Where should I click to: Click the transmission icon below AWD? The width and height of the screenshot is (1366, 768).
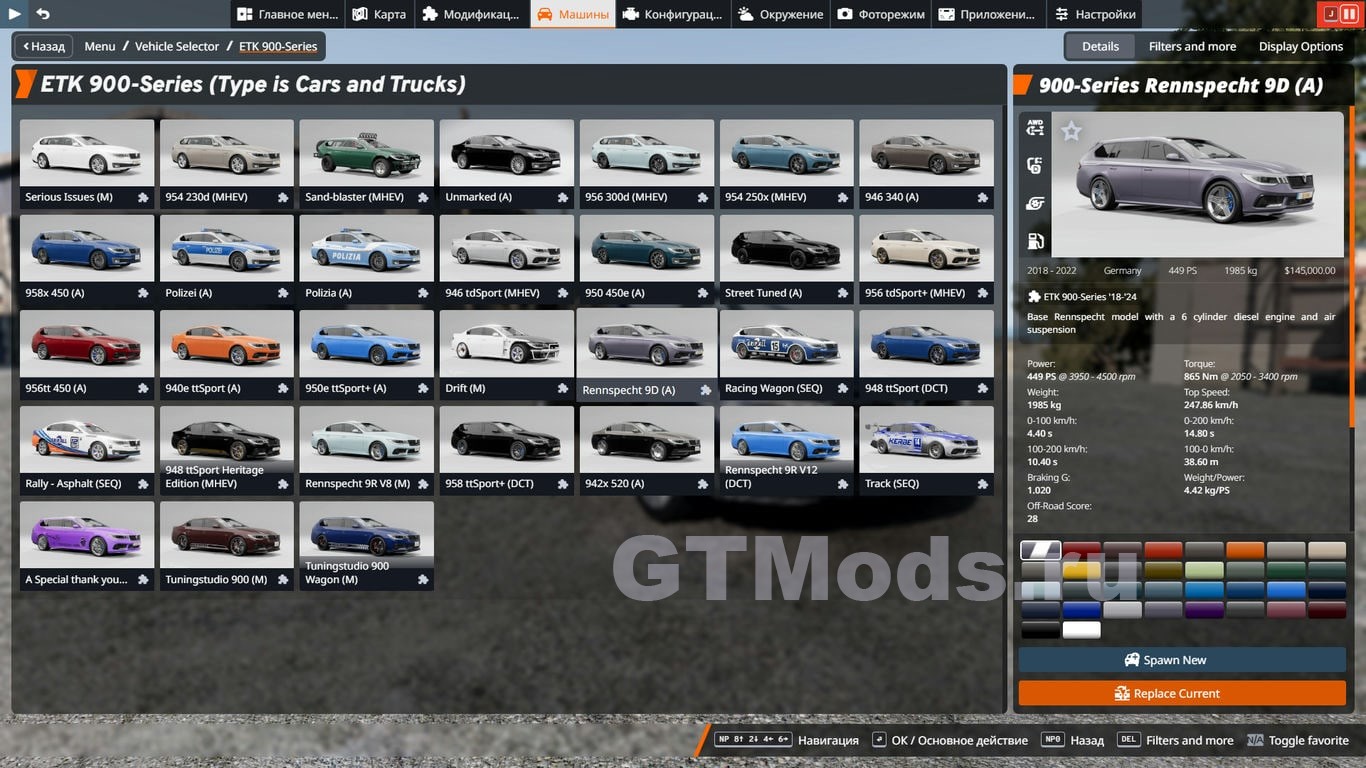coord(1035,166)
